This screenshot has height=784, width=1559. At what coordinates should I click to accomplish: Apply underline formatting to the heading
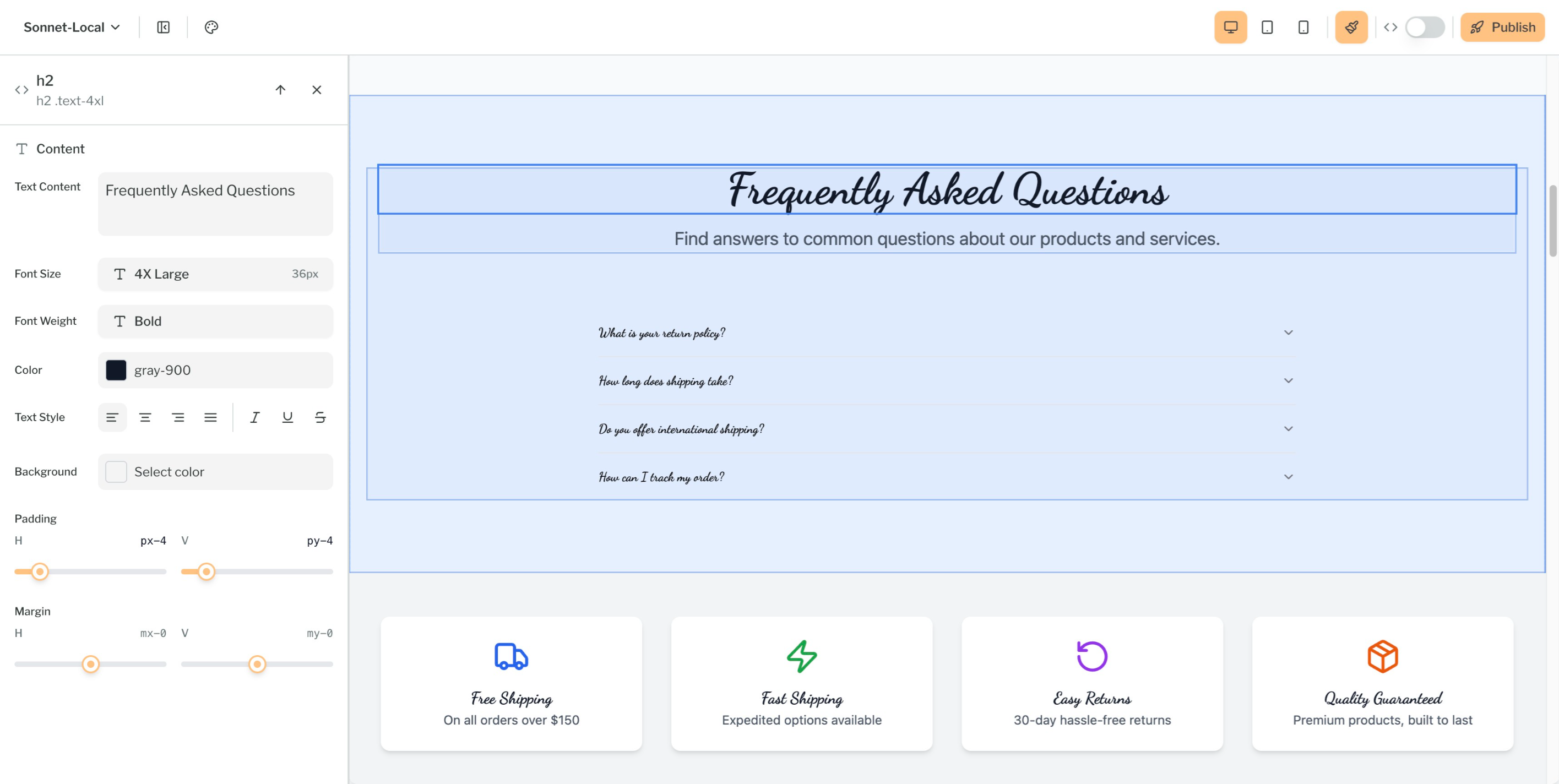[287, 417]
